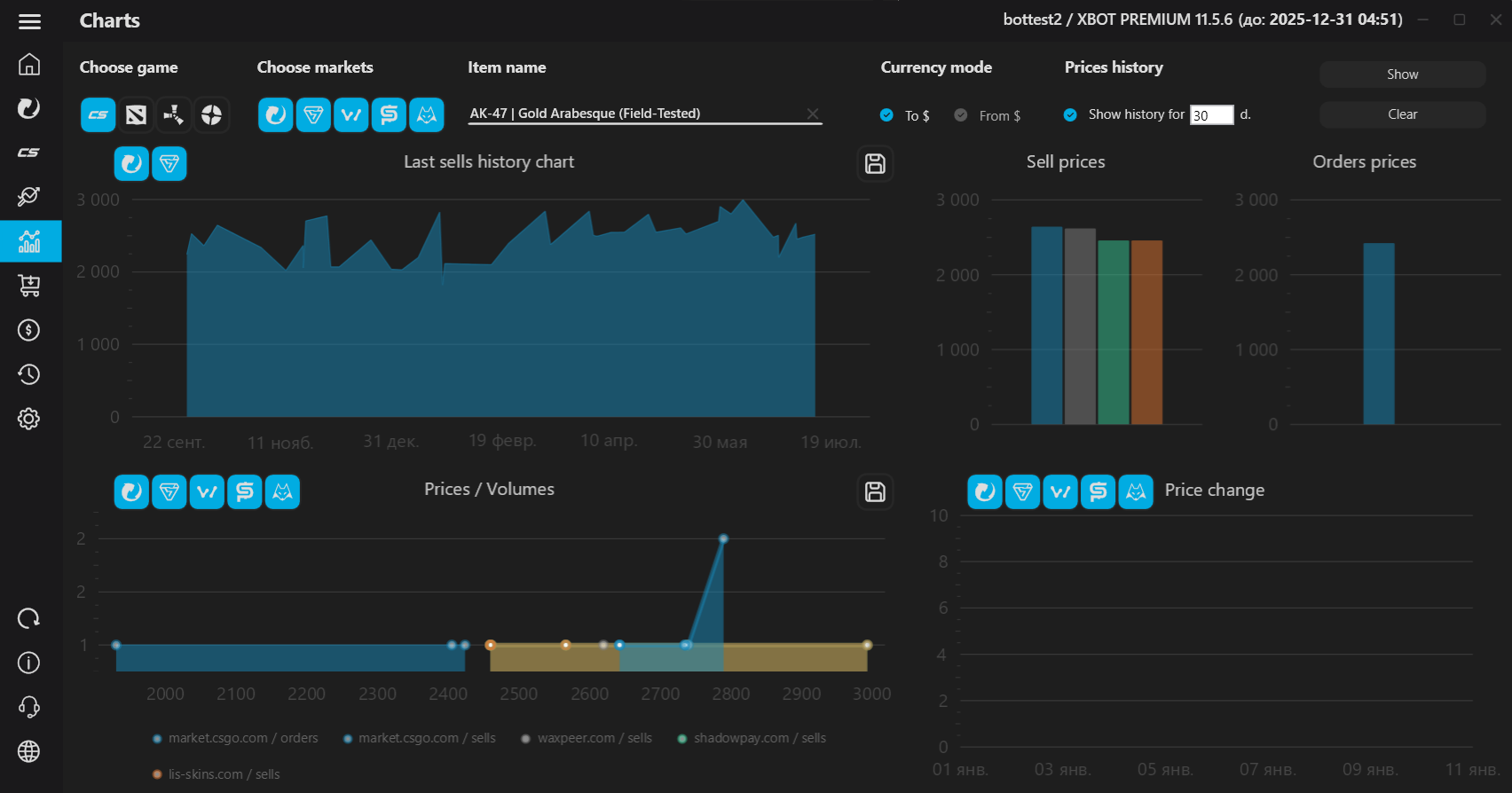
Task: Save the Prices / Volumes chart
Action: pyautogui.click(x=875, y=491)
